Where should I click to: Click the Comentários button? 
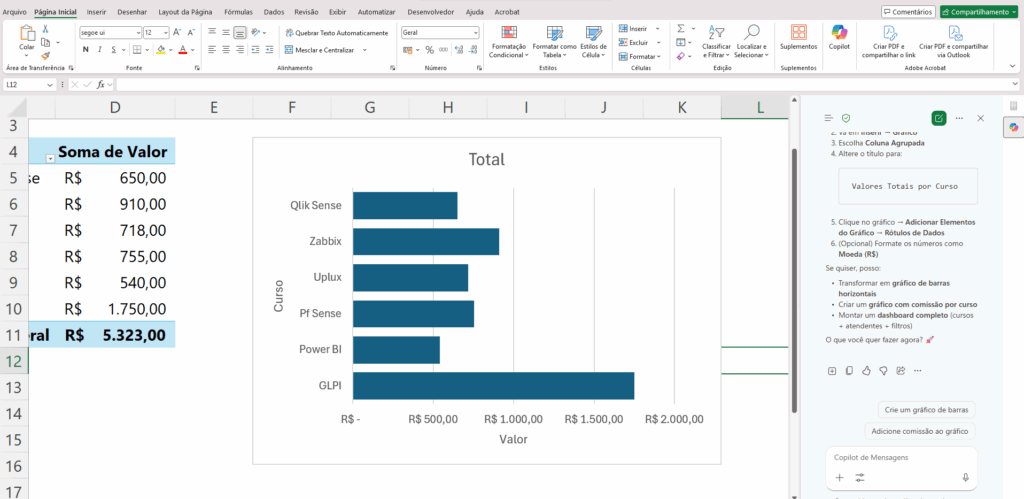pos(908,11)
